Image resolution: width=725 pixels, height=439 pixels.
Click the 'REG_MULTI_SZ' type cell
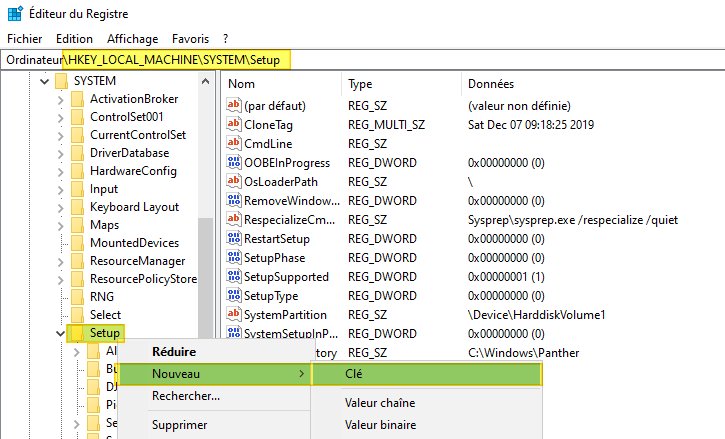coord(387,125)
